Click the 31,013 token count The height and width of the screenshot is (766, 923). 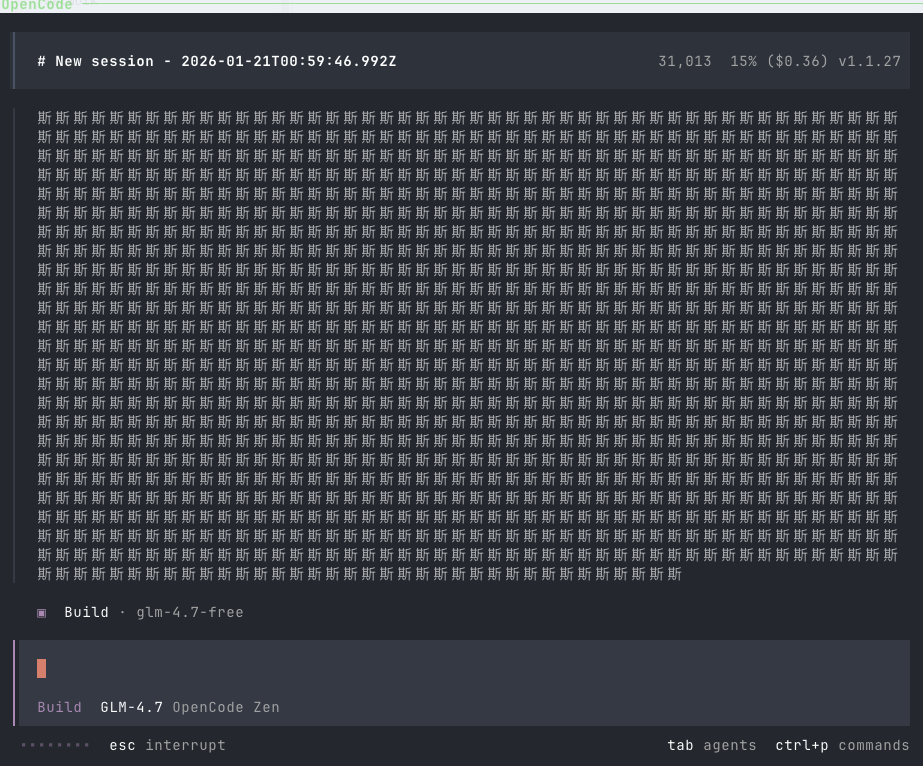pos(685,61)
